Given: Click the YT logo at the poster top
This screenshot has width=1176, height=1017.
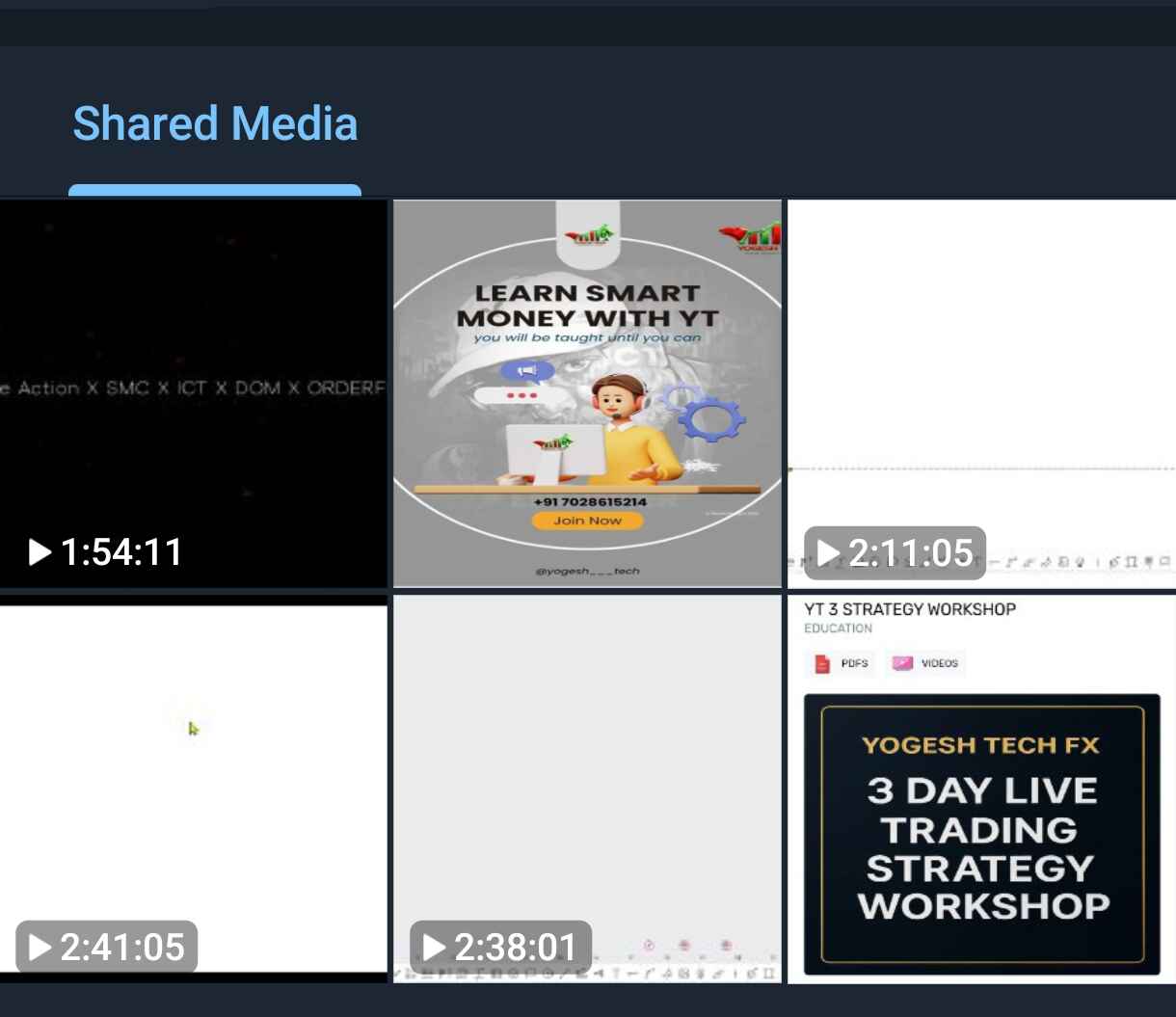Looking at the screenshot, I should (587, 234).
